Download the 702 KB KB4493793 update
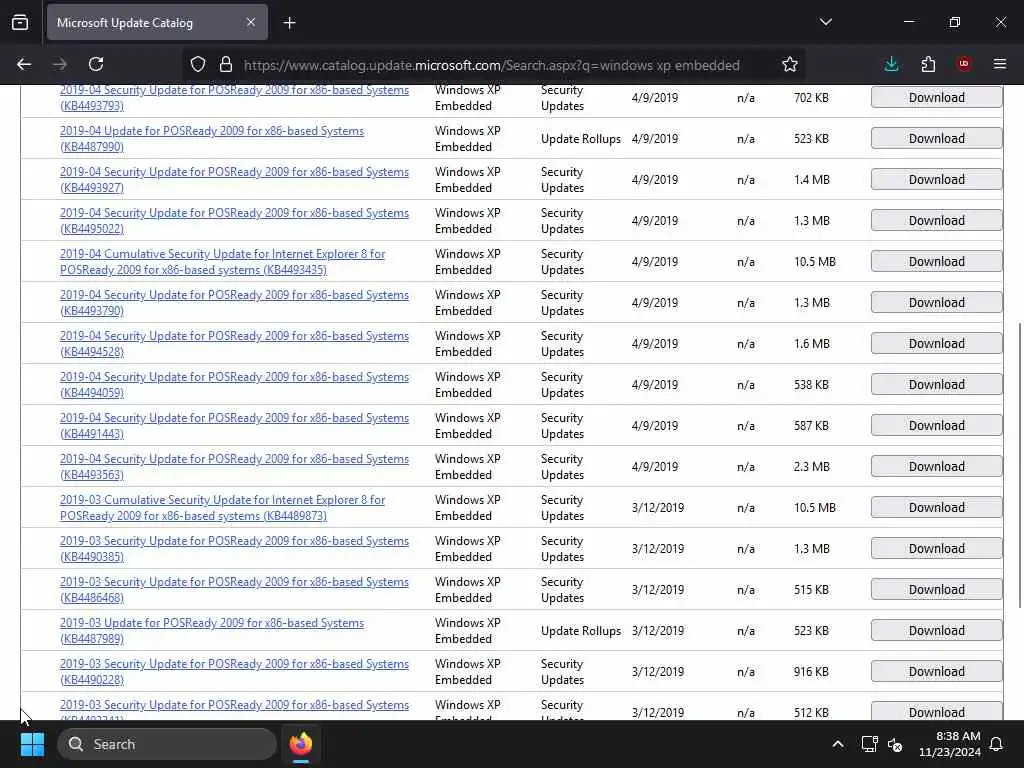Image resolution: width=1024 pixels, height=768 pixels. pos(936,97)
